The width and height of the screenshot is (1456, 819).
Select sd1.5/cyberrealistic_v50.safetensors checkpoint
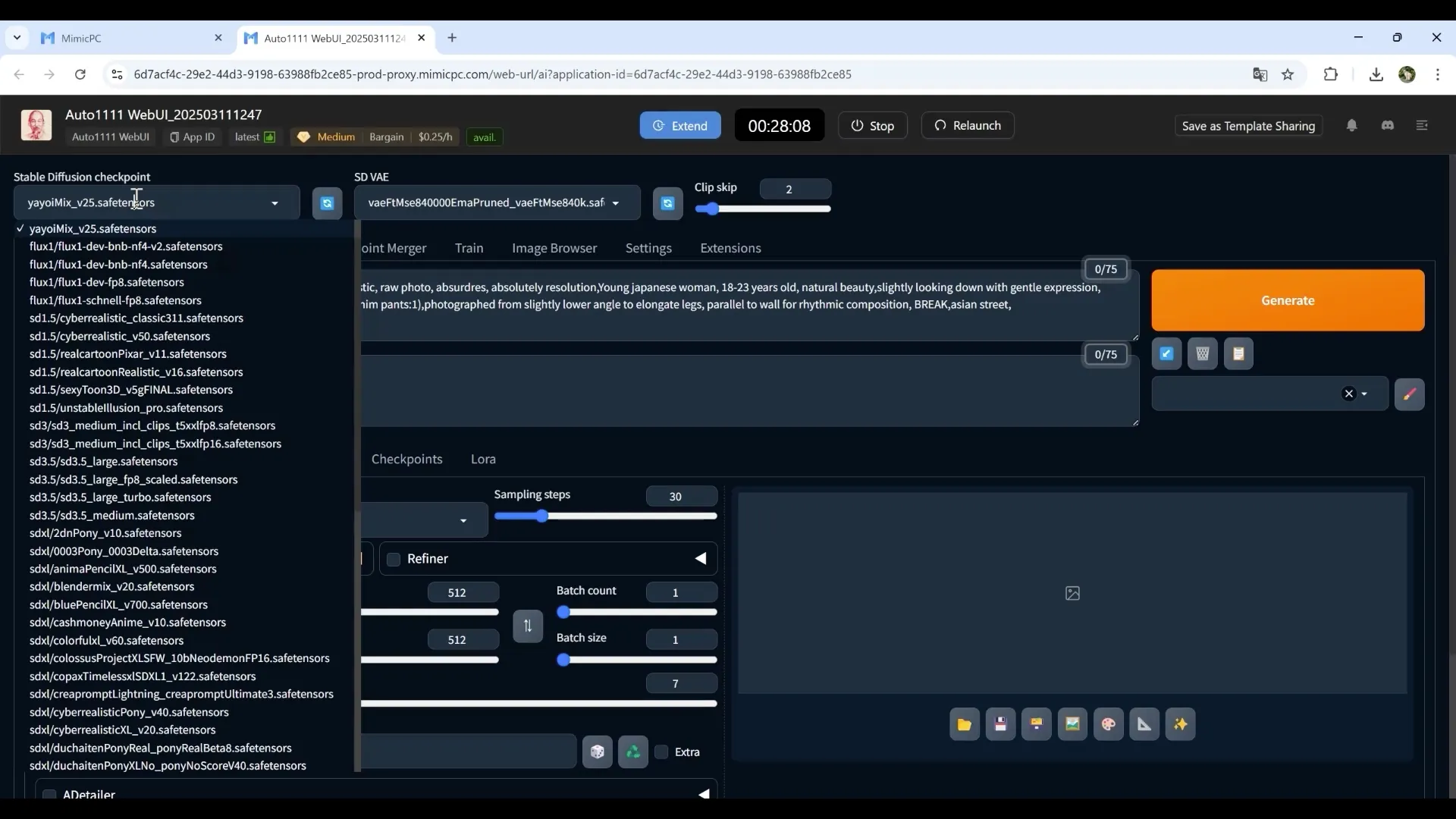pos(120,336)
